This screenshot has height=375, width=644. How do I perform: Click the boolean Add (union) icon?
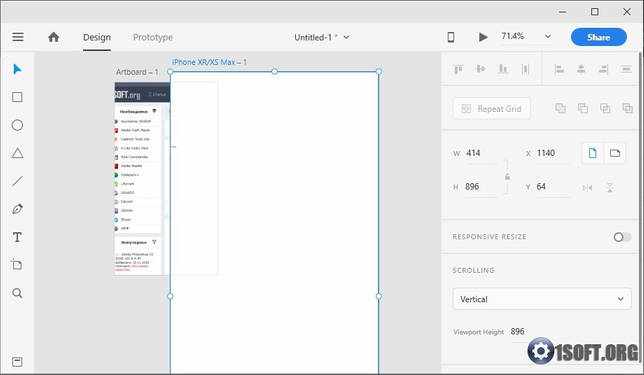pyautogui.click(x=561, y=108)
